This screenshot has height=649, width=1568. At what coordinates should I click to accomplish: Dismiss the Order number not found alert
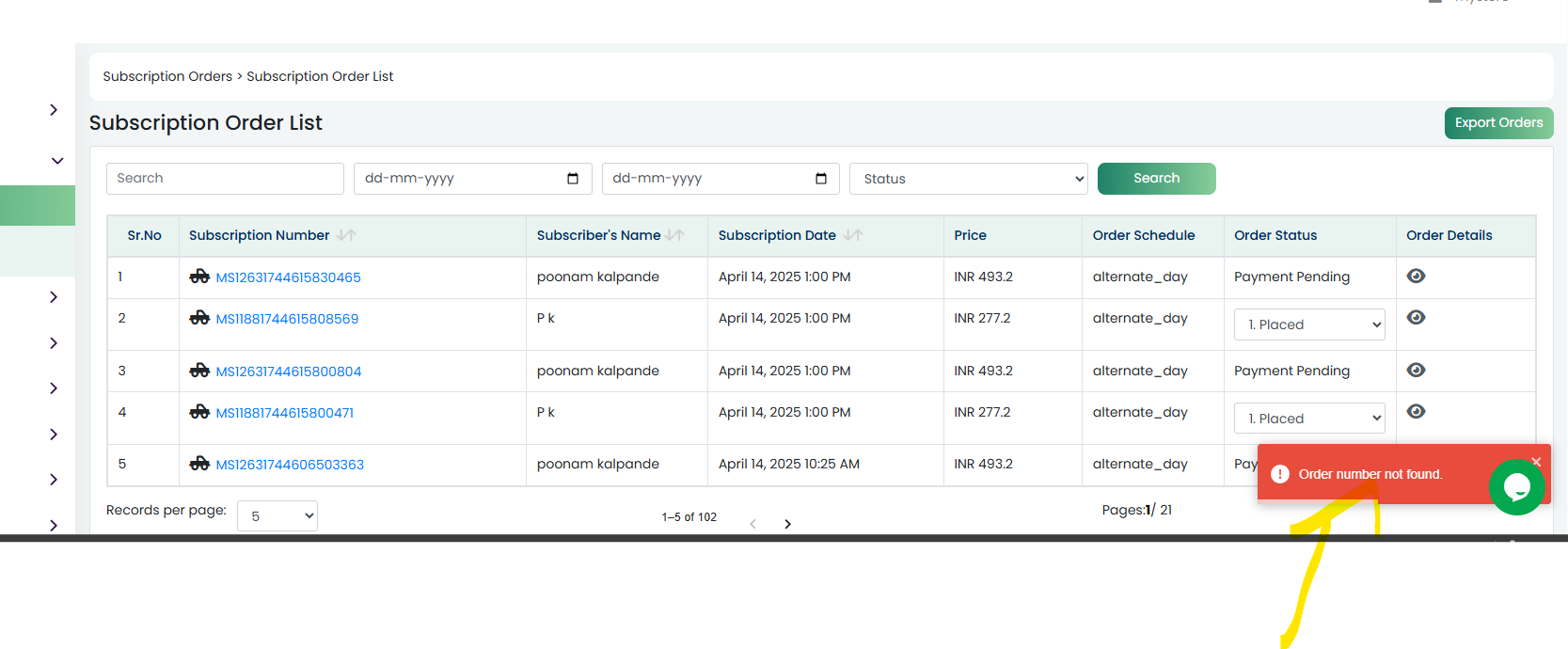click(1536, 461)
